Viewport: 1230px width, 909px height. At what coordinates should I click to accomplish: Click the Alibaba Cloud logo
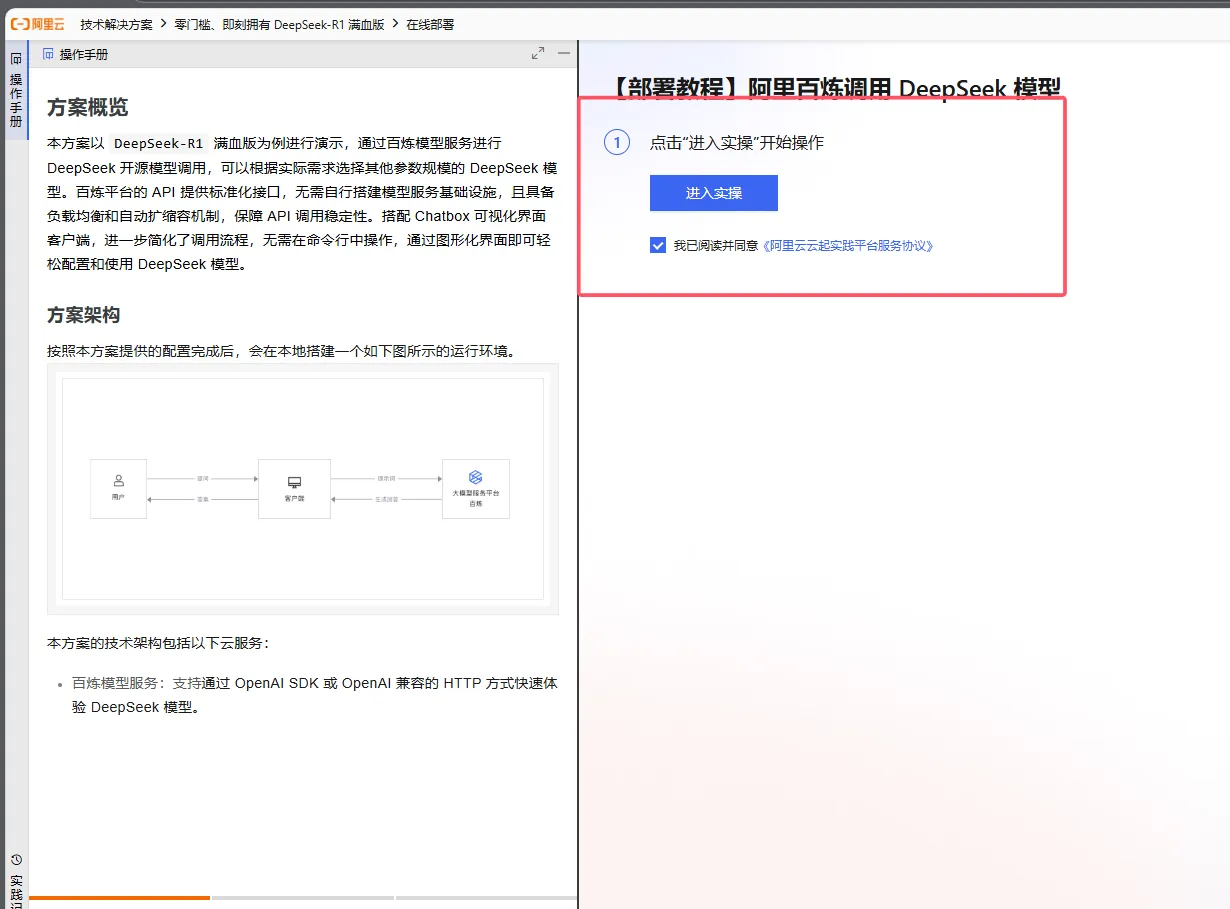click(x=37, y=24)
